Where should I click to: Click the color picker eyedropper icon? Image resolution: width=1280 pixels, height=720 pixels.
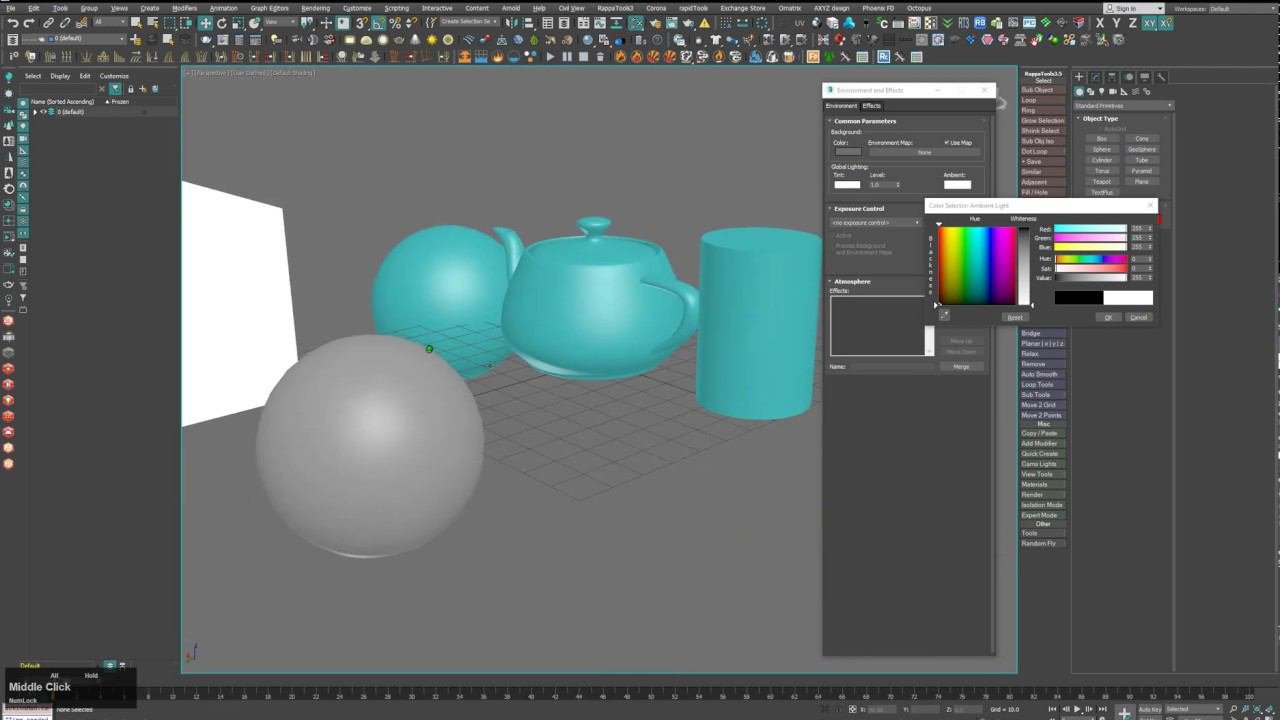coord(944,315)
